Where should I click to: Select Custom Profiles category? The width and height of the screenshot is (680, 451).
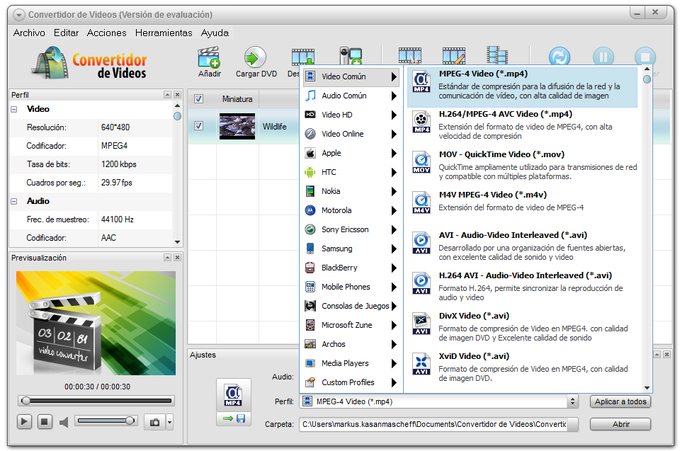(x=352, y=382)
